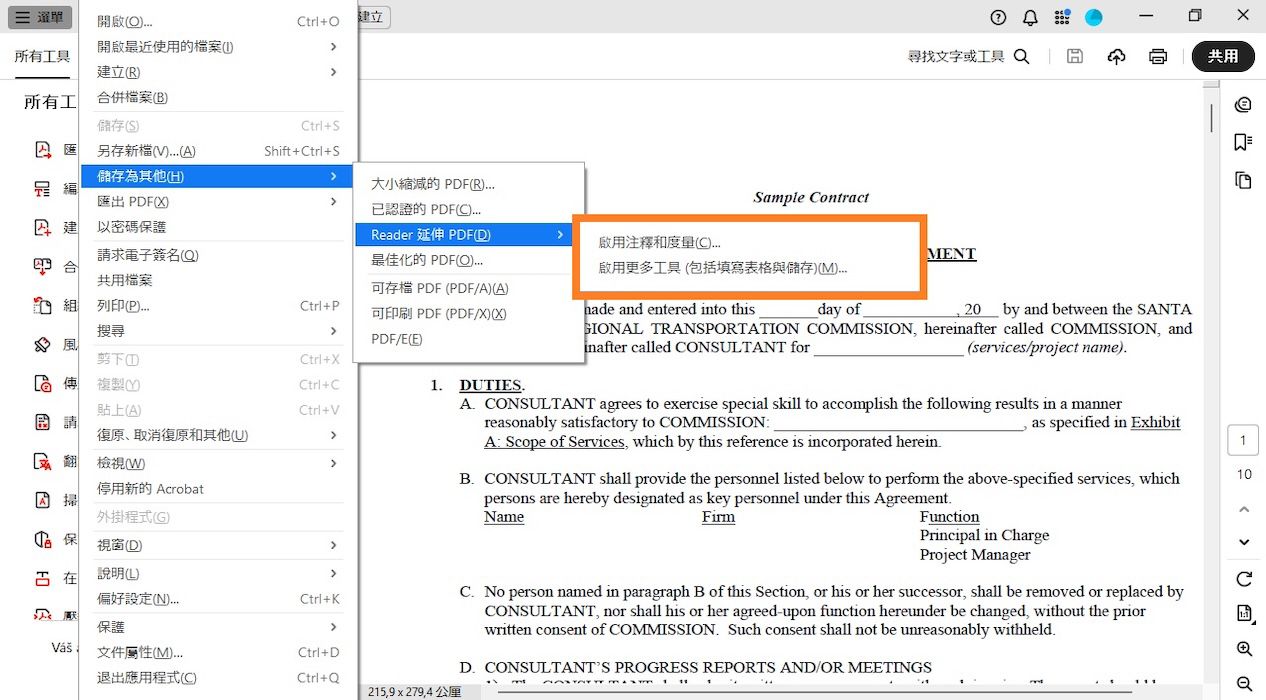Show the bookmarks panel

(1242, 142)
